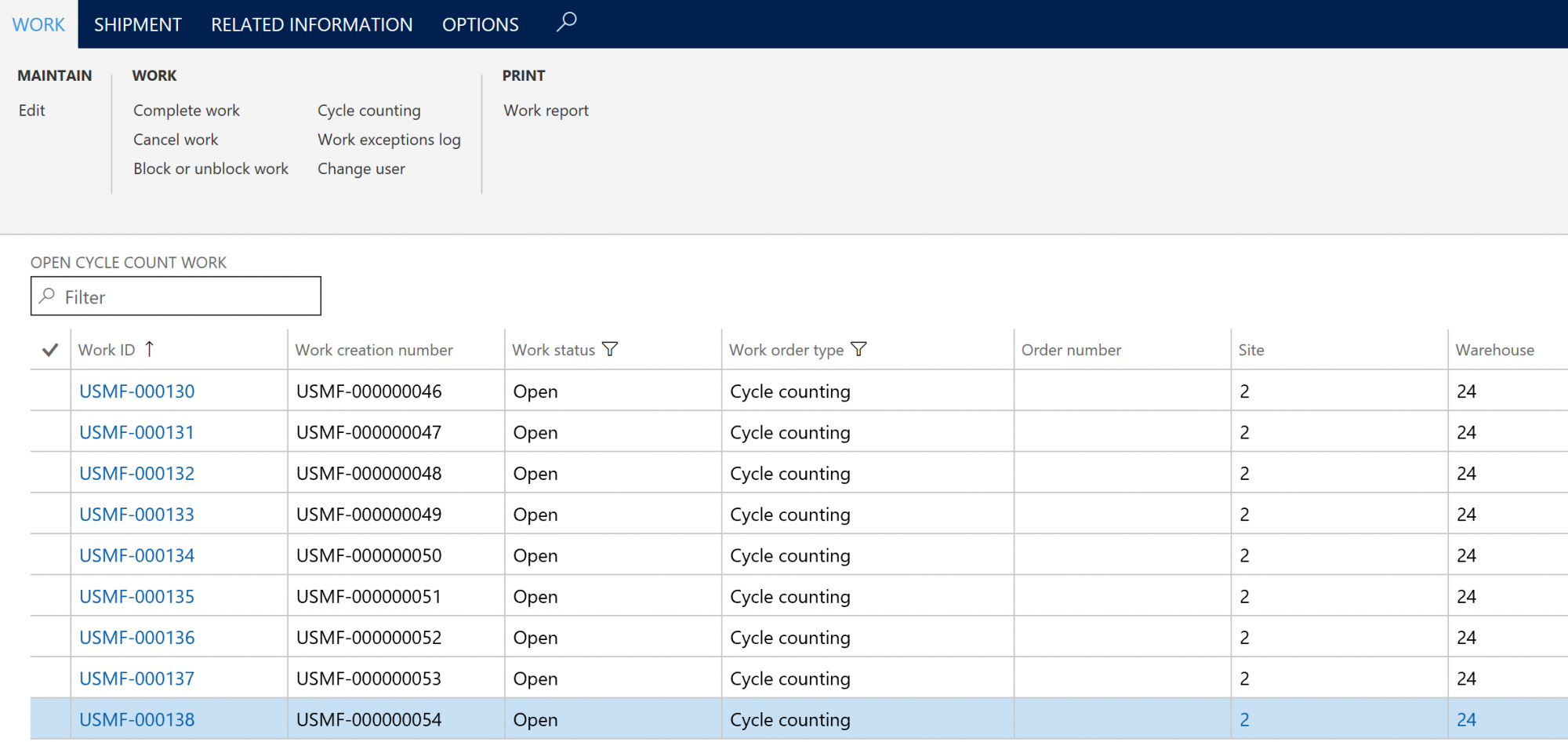Open the OPTIONS tab
This screenshot has width=1568, height=742.
[x=480, y=24]
